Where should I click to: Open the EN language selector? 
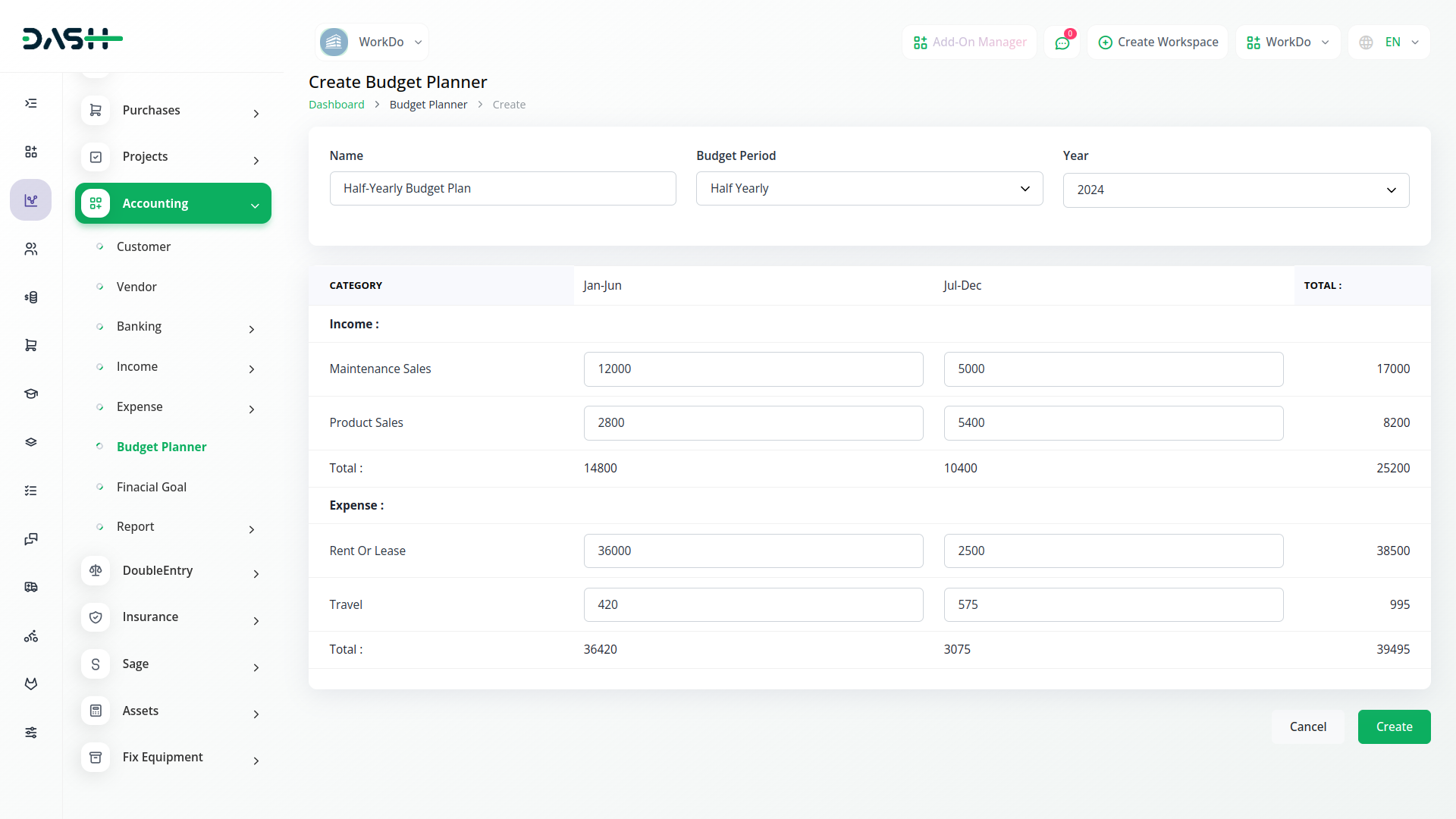pos(1389,42)
